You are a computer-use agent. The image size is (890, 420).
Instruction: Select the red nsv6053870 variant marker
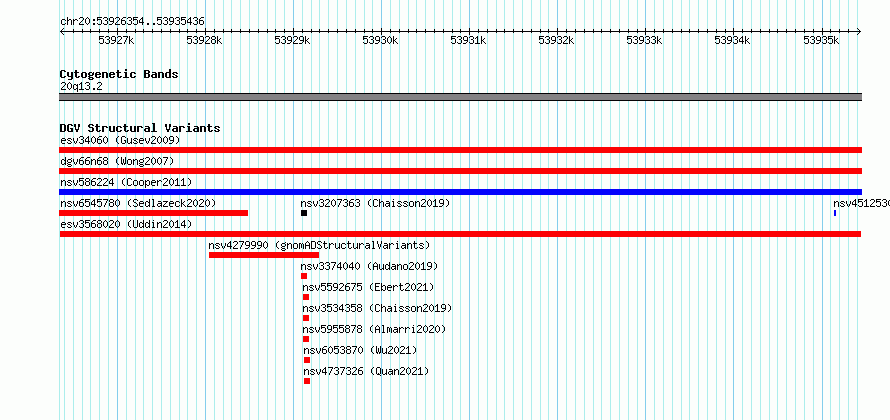307,360
